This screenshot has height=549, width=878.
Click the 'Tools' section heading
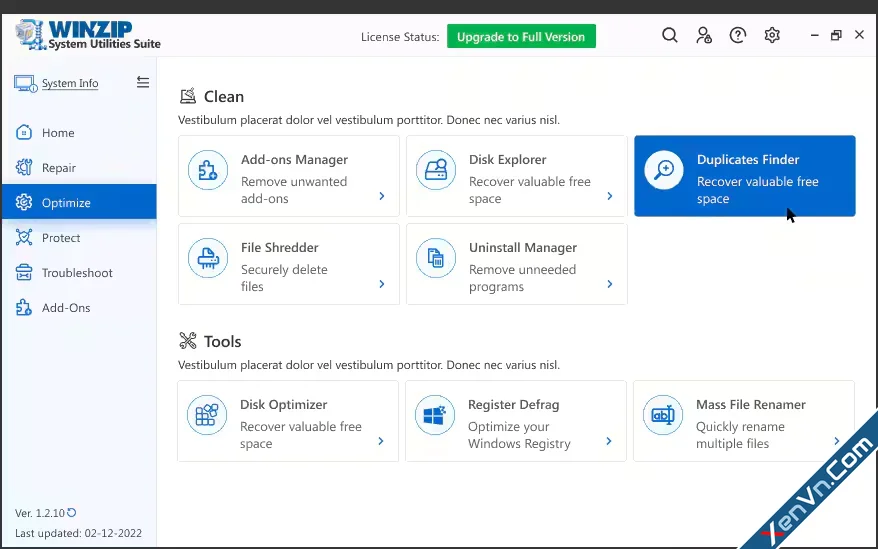[x=222, y=341]
